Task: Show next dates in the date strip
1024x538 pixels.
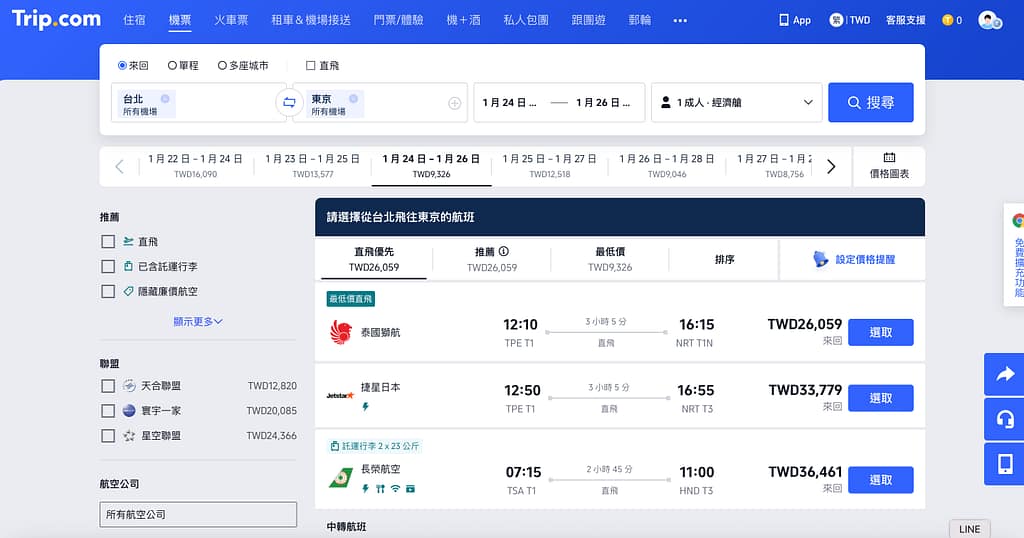Action: [x=831, y=166]
